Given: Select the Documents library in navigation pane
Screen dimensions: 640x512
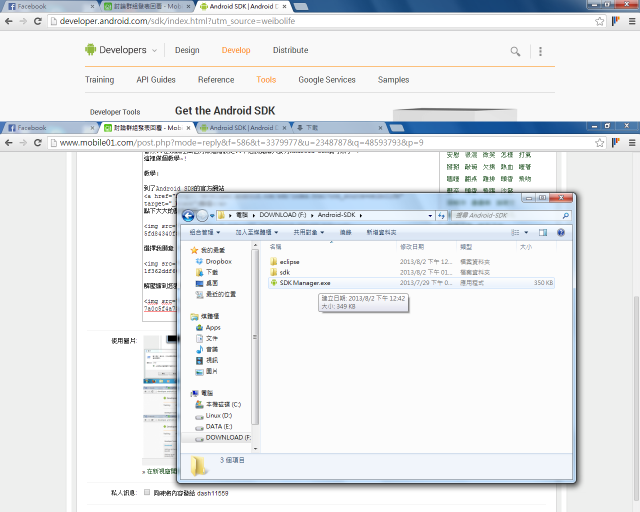Looking at the screenshot, I should [207, 338].
